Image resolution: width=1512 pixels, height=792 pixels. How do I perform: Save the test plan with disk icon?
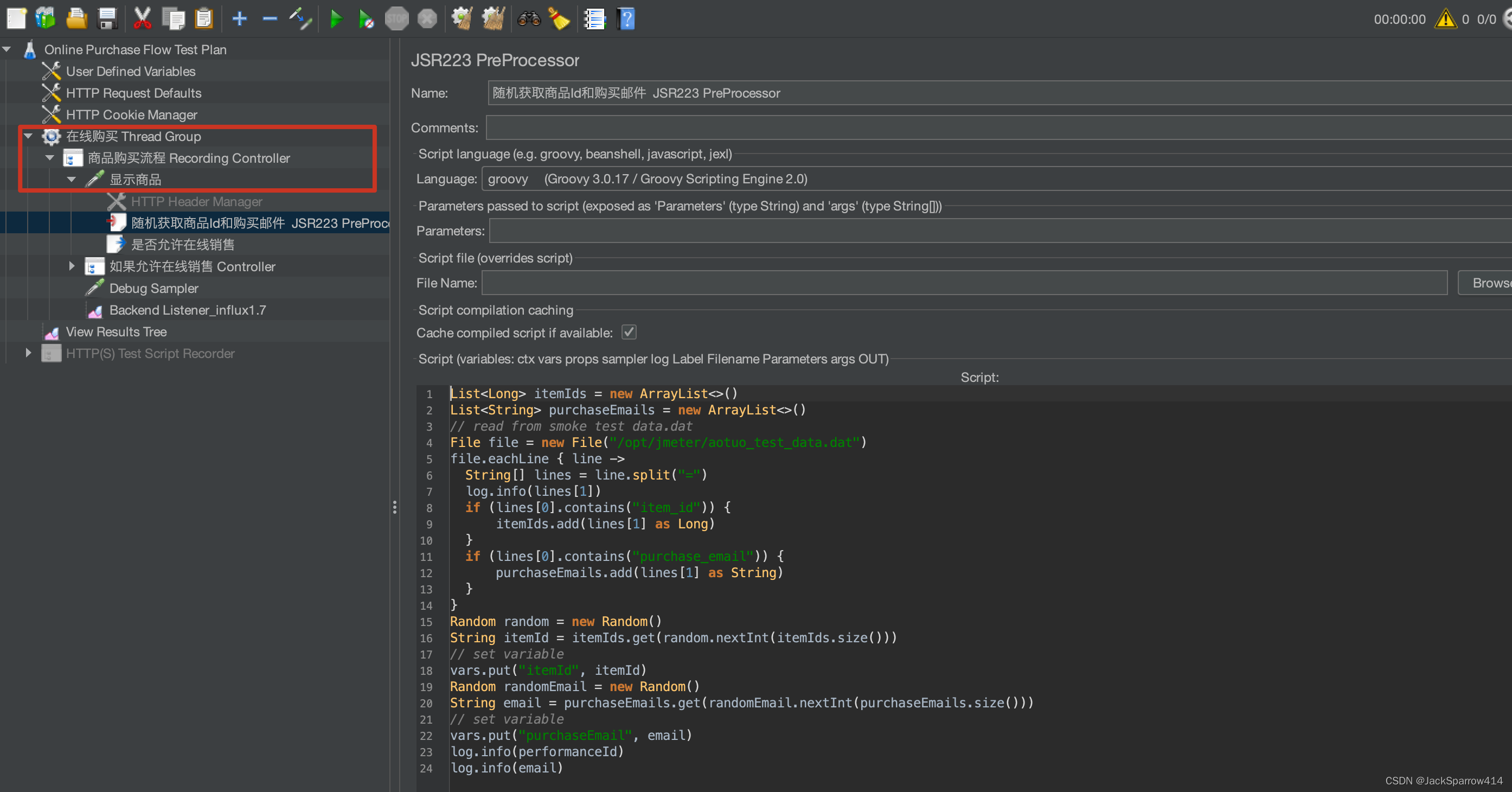tap(107, 19)
